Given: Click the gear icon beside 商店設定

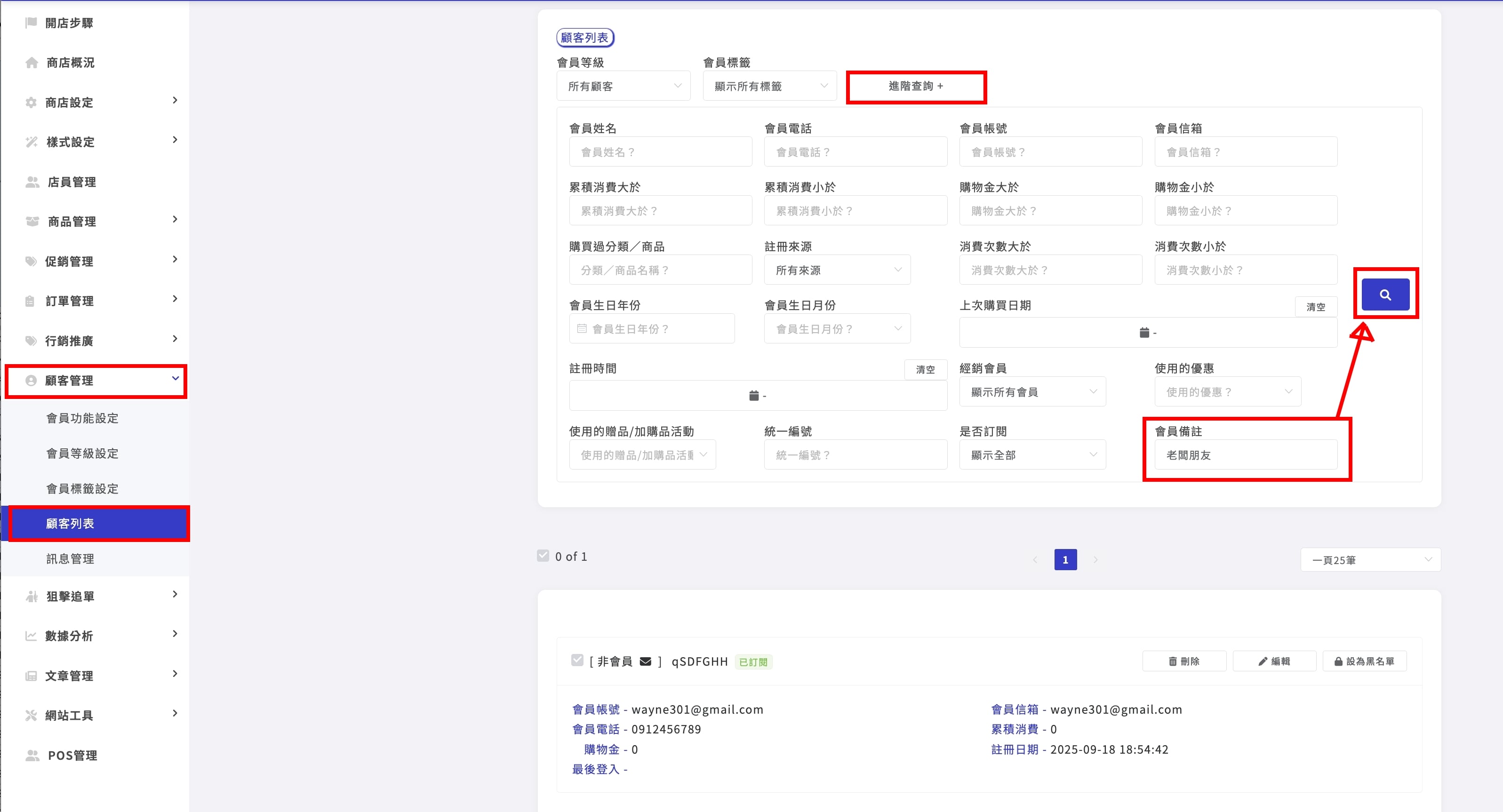Looking at the screenshot, I should click(32, 102).
